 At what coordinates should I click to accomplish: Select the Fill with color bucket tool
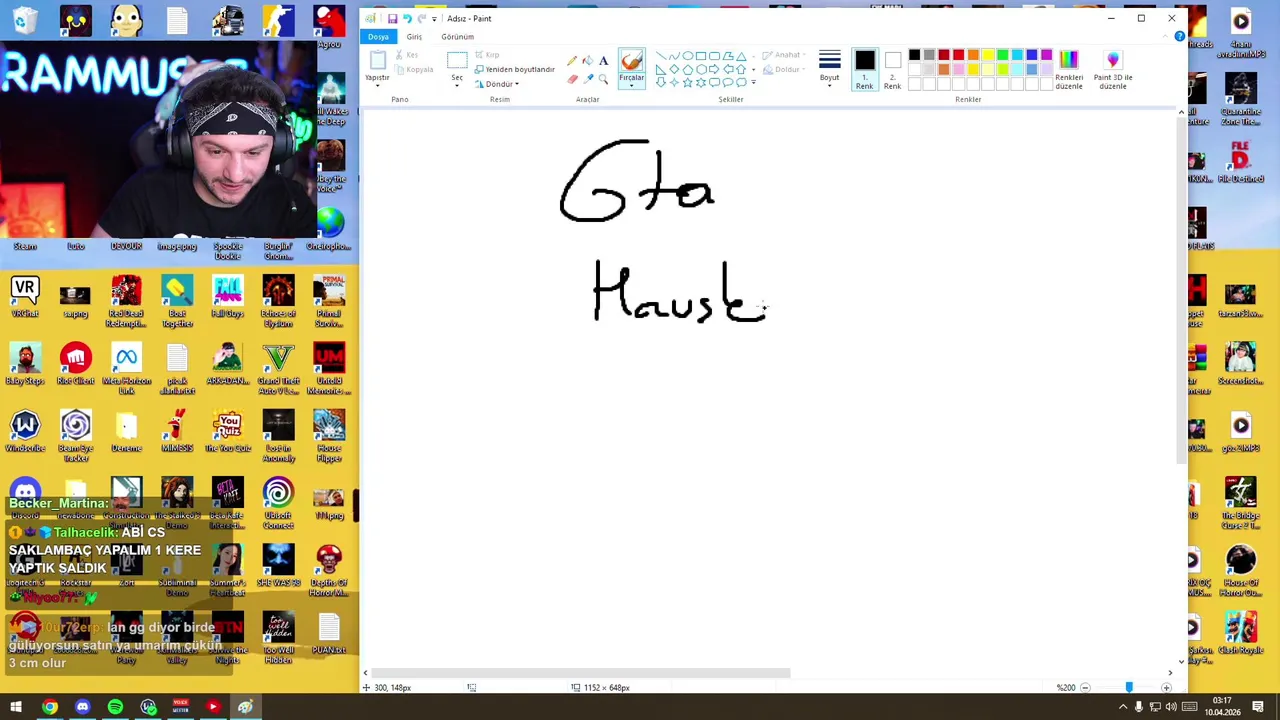pos(587,61)
